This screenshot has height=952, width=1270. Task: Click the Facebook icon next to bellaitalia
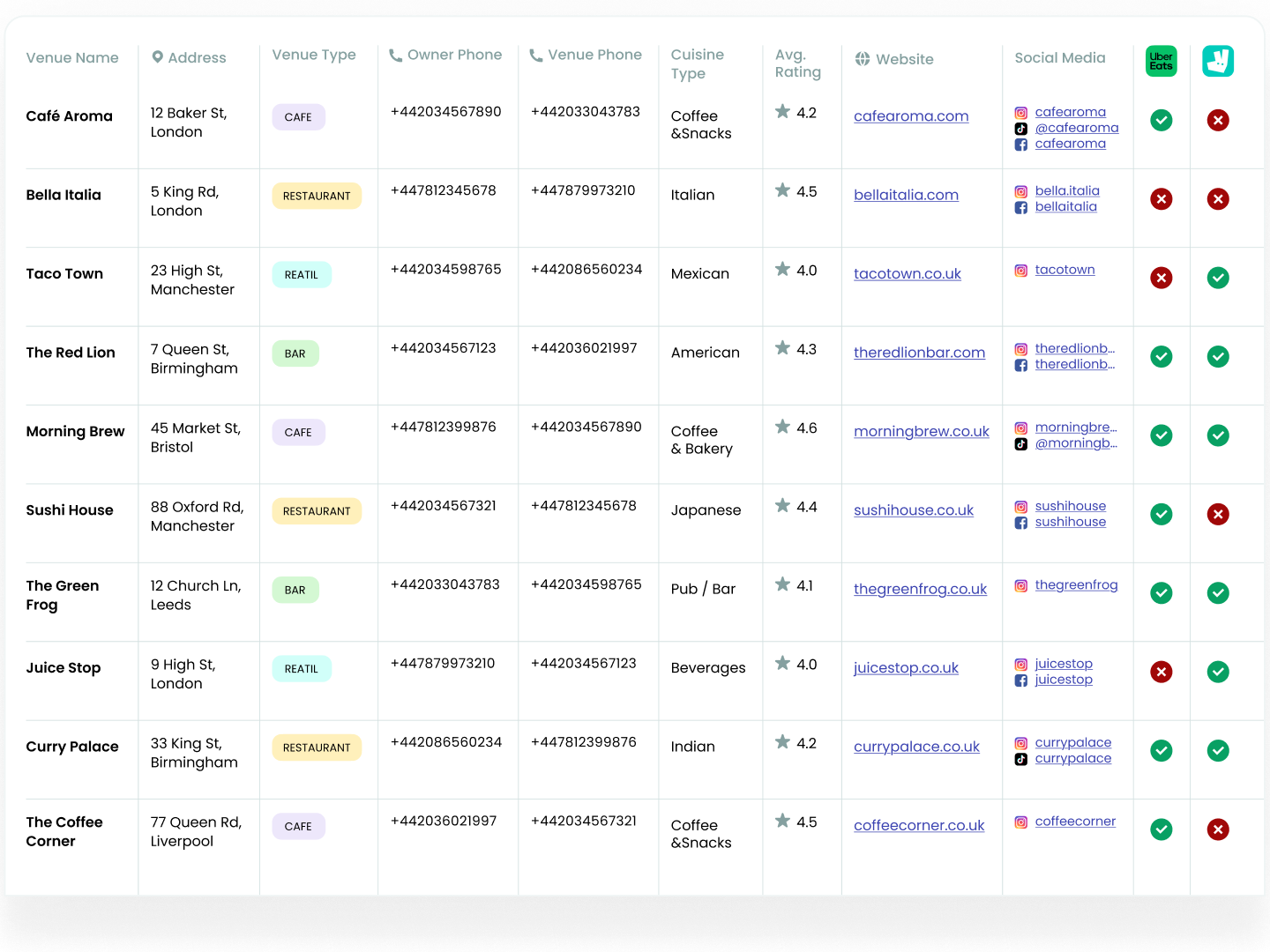[x=1020, y=207]
